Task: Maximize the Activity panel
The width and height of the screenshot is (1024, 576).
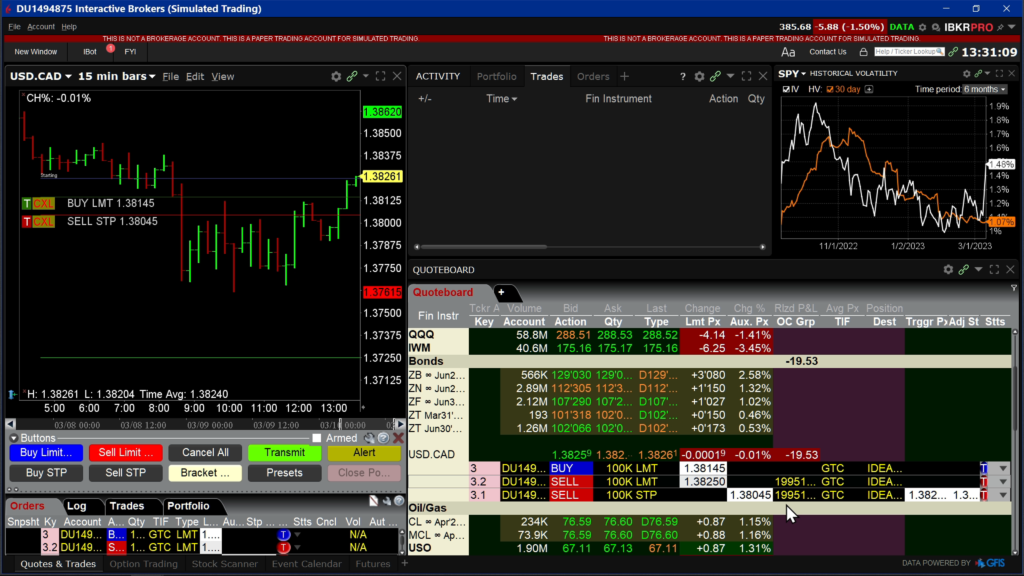Action: pos(746,76)
